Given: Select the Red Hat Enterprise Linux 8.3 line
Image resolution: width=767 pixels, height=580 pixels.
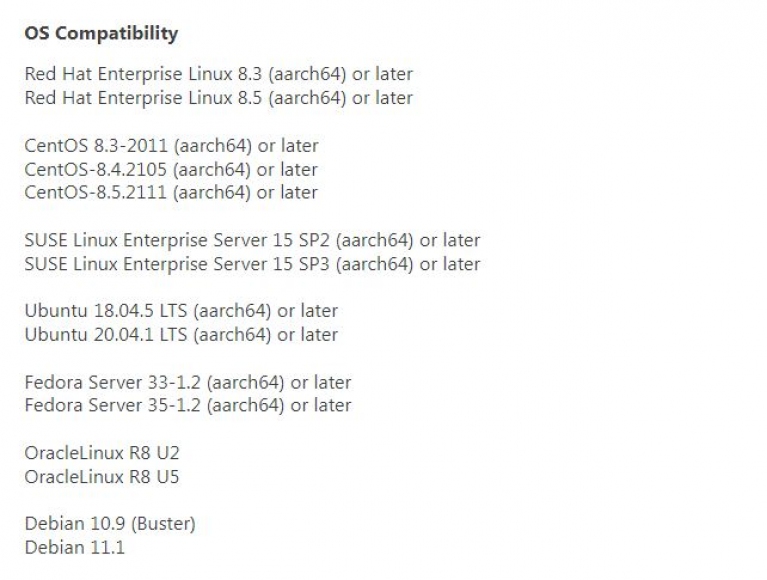Looking at the screenshot, I should [x=219, y=74].
